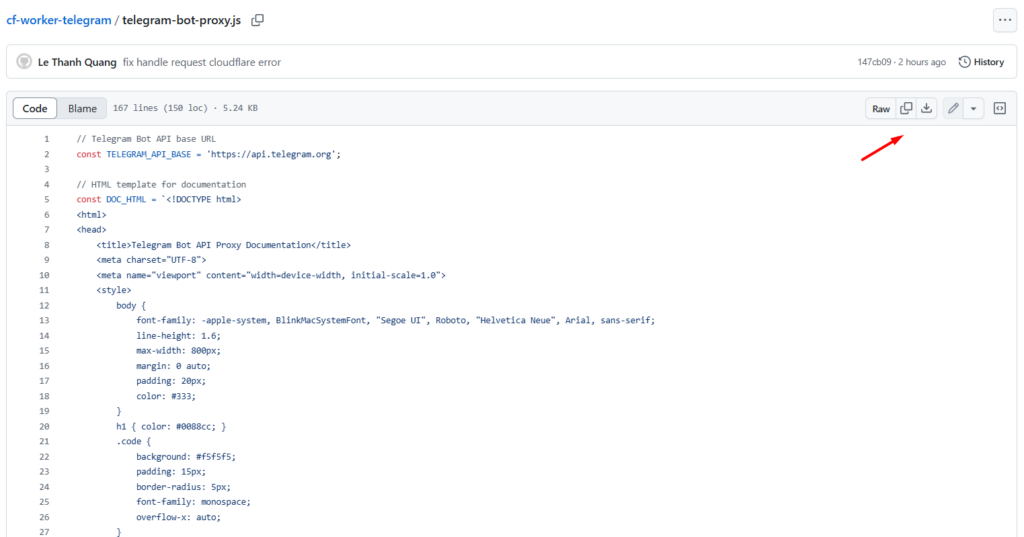Open author Le Thanh Quang profile
The width and height of the screenshot is (1024, 537).
(77, 62)
